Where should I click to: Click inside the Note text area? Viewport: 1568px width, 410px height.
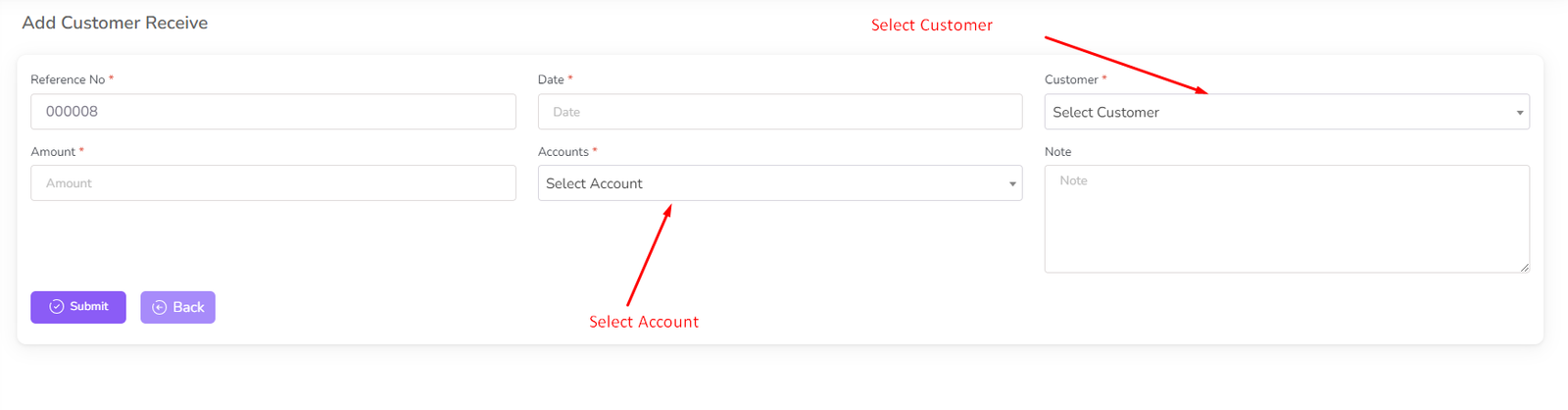[1286, 219]
